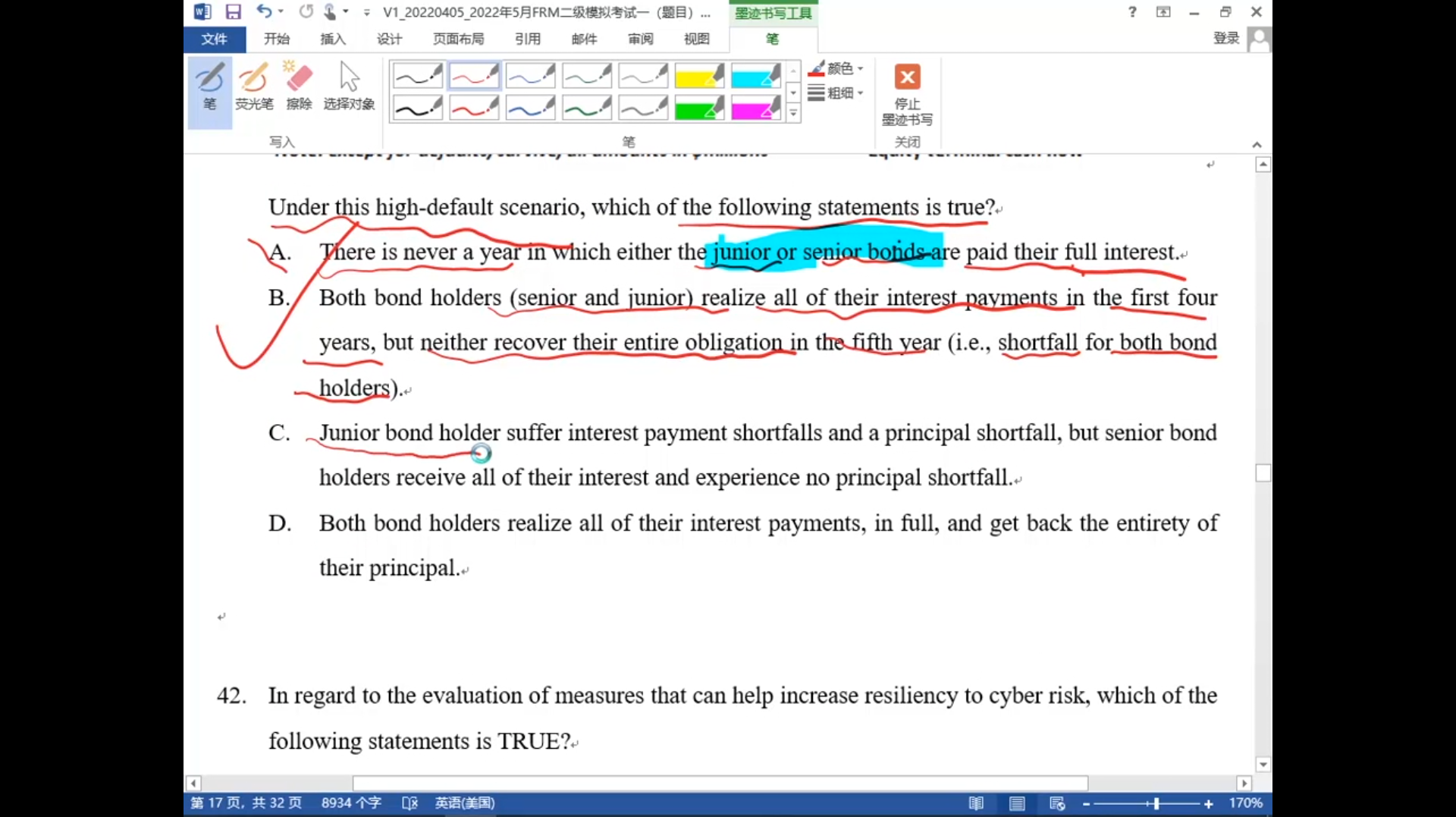Viewport: 1456px width, 817px height.
Task: Open the pen Color (颜色) dropdown
Action: (837, 69)
